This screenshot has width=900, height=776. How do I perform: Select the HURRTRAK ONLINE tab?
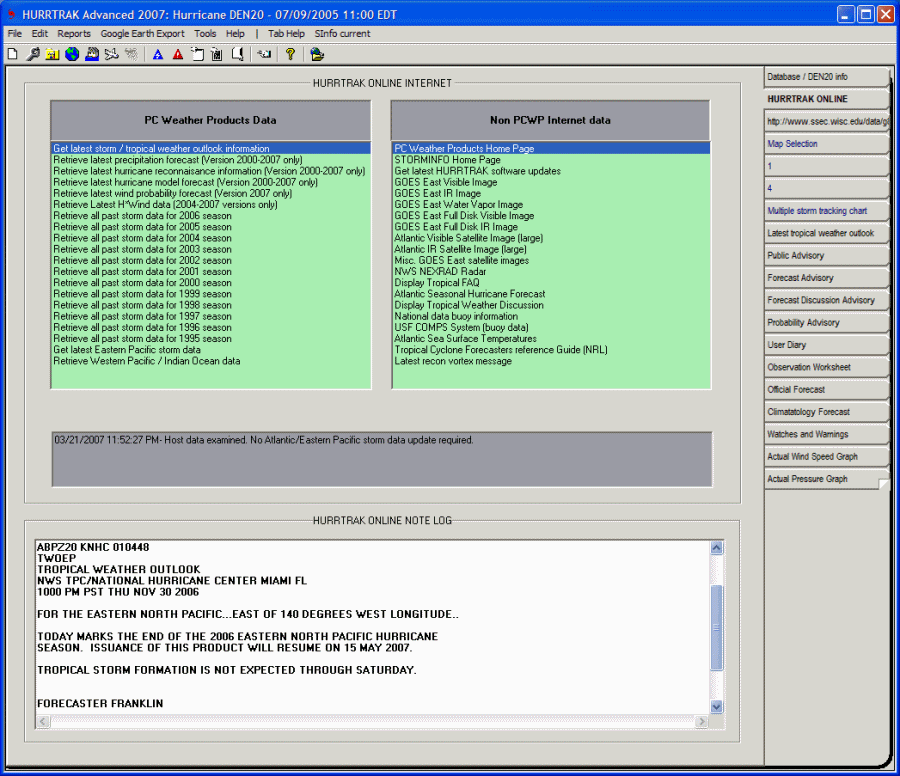click(x=826, y=99)
